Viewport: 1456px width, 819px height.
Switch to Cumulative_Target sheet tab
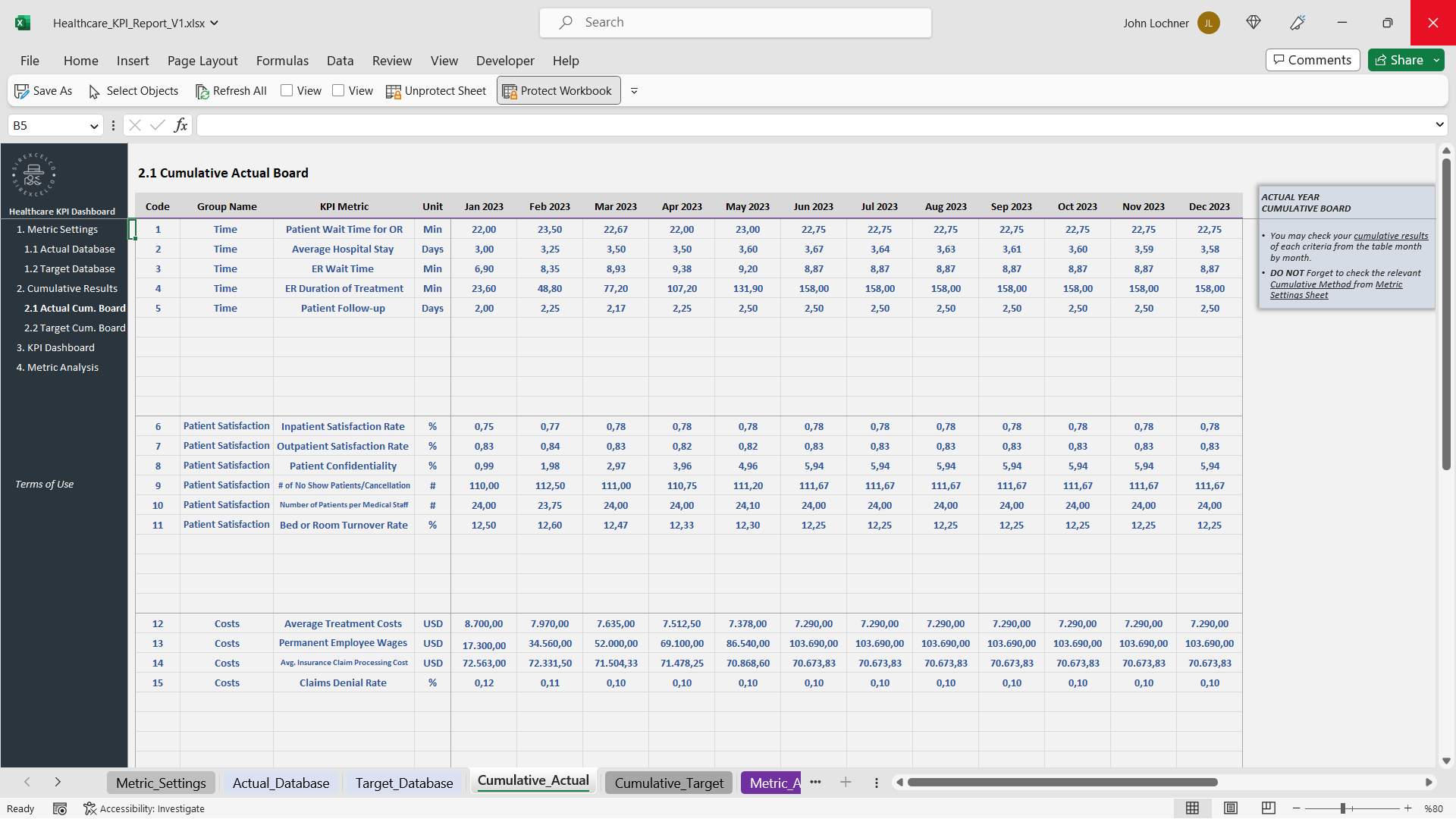pyautogui.click(x=669, y=783)
